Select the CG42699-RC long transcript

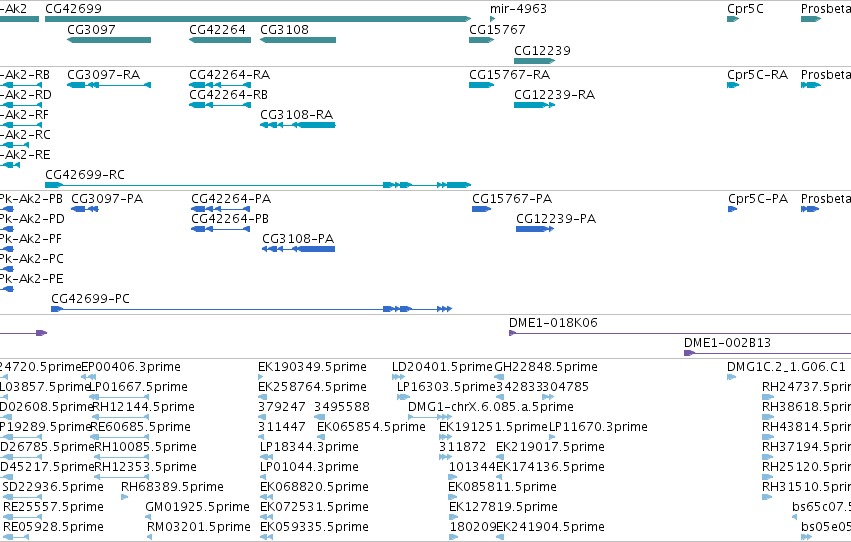tap(258, 185)
